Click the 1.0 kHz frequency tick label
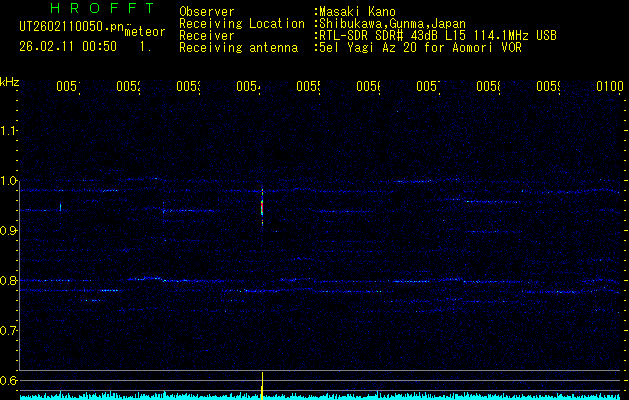The height and width of the screenshot is (400, 629). click(10, 181)
